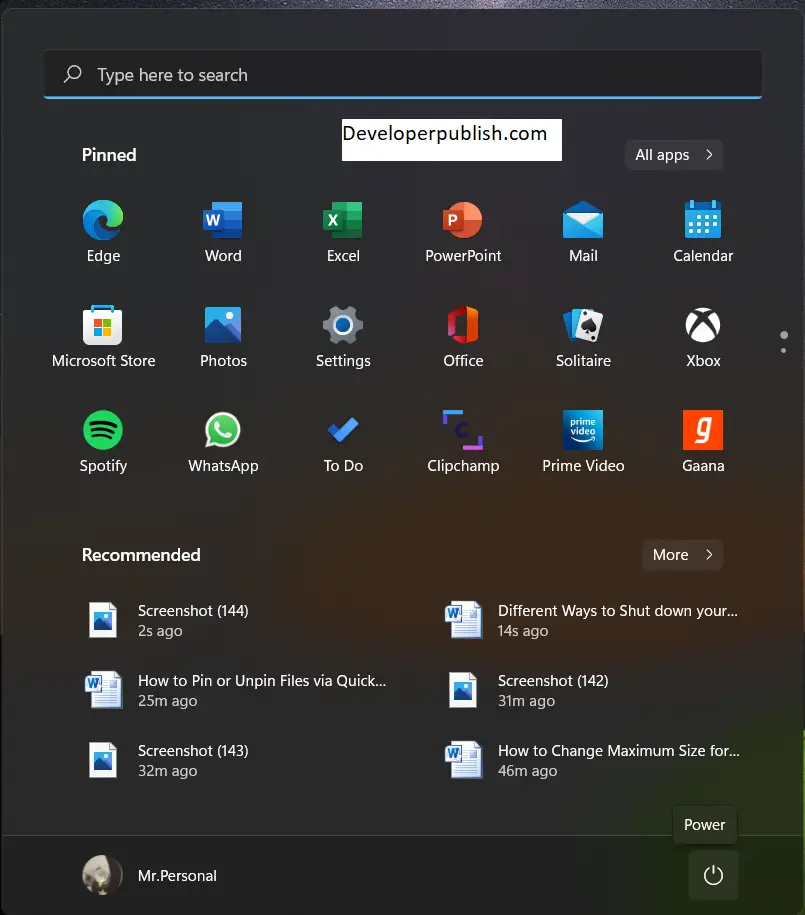Launch Microsoft Store
Viewport: 805px width, 915px height.
pyautogui.click(x=103, y=337)
